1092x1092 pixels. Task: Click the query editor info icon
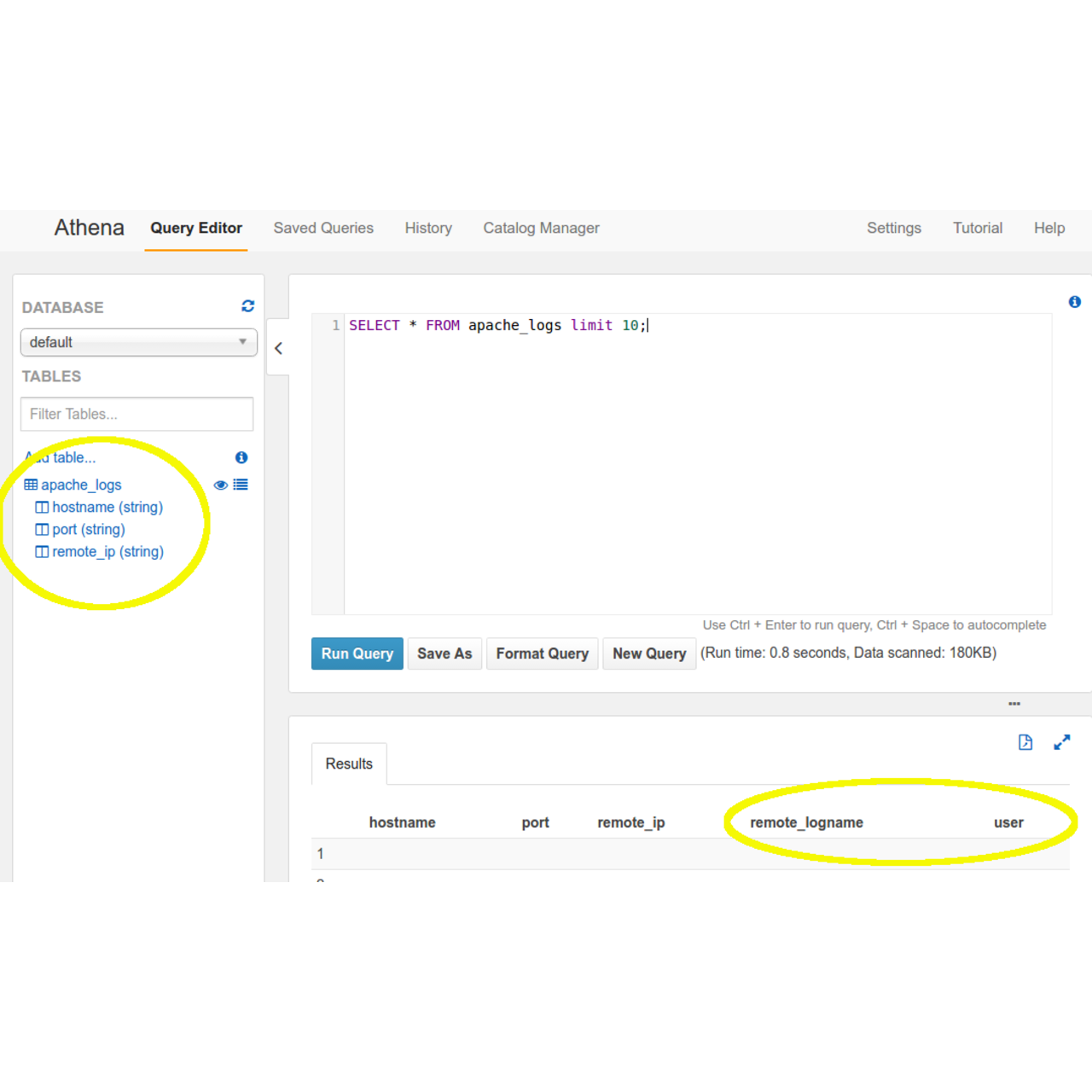click(x=1074, y=302)
